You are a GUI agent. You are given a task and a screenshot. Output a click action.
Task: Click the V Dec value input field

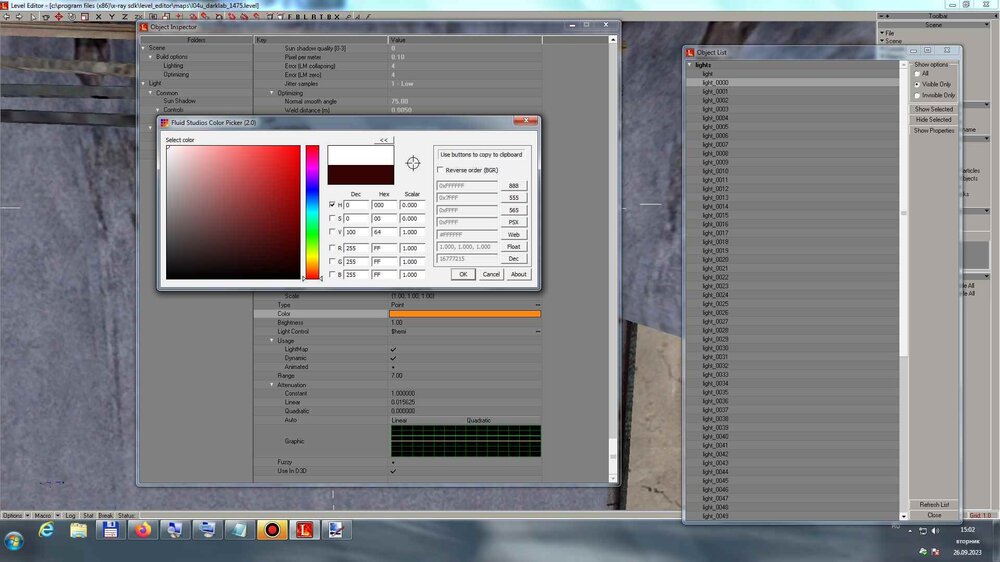point(356,232)
